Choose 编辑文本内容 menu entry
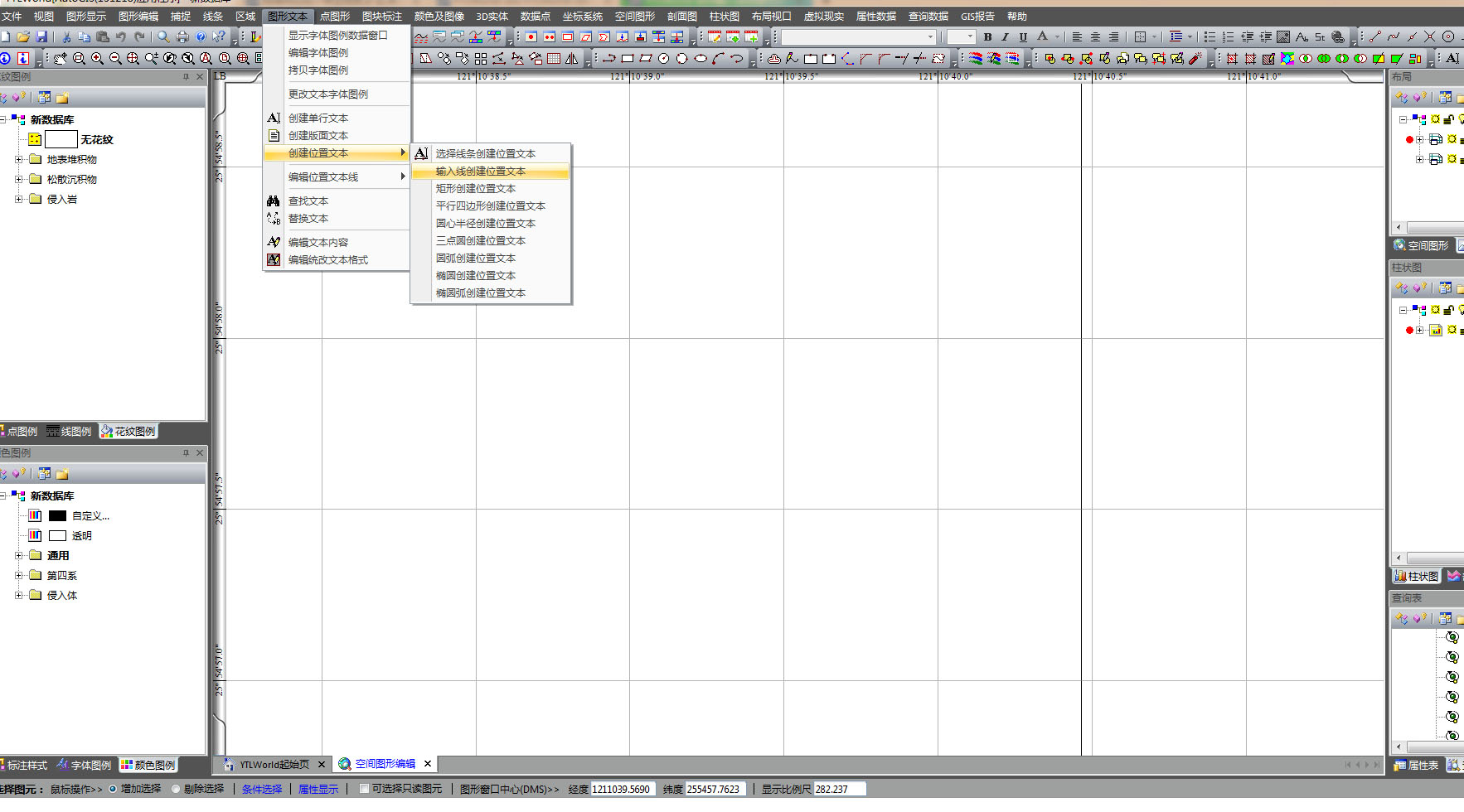 coord(337,243)
